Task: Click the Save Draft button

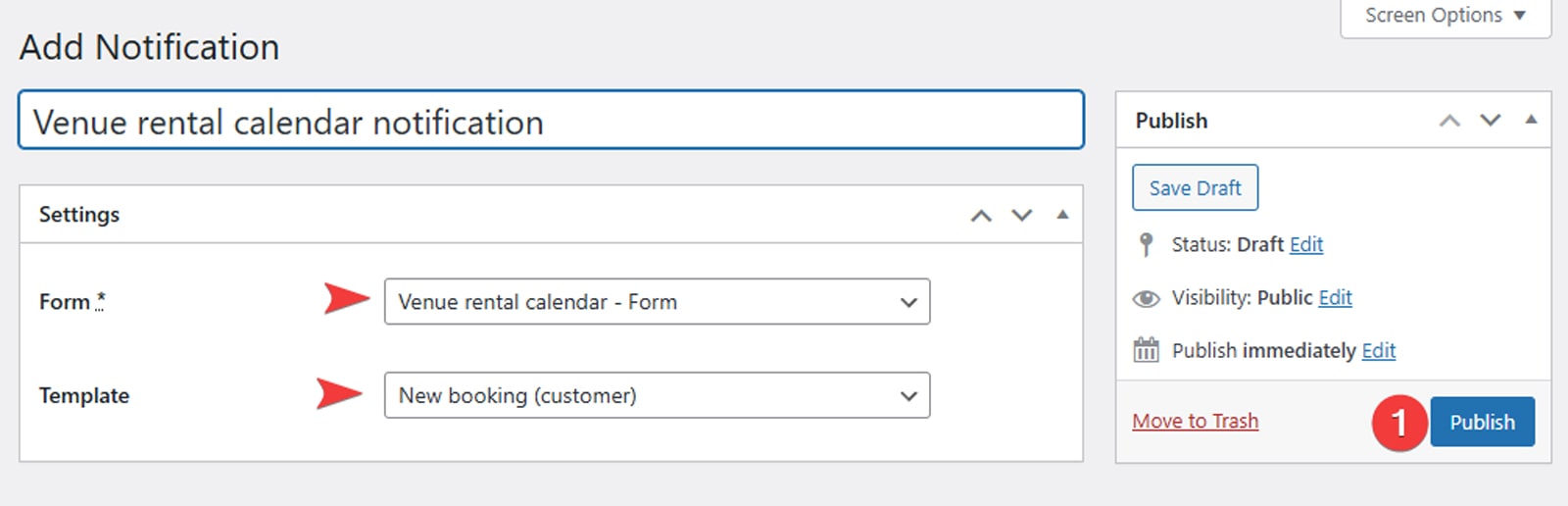Action: click(1195, 187)
